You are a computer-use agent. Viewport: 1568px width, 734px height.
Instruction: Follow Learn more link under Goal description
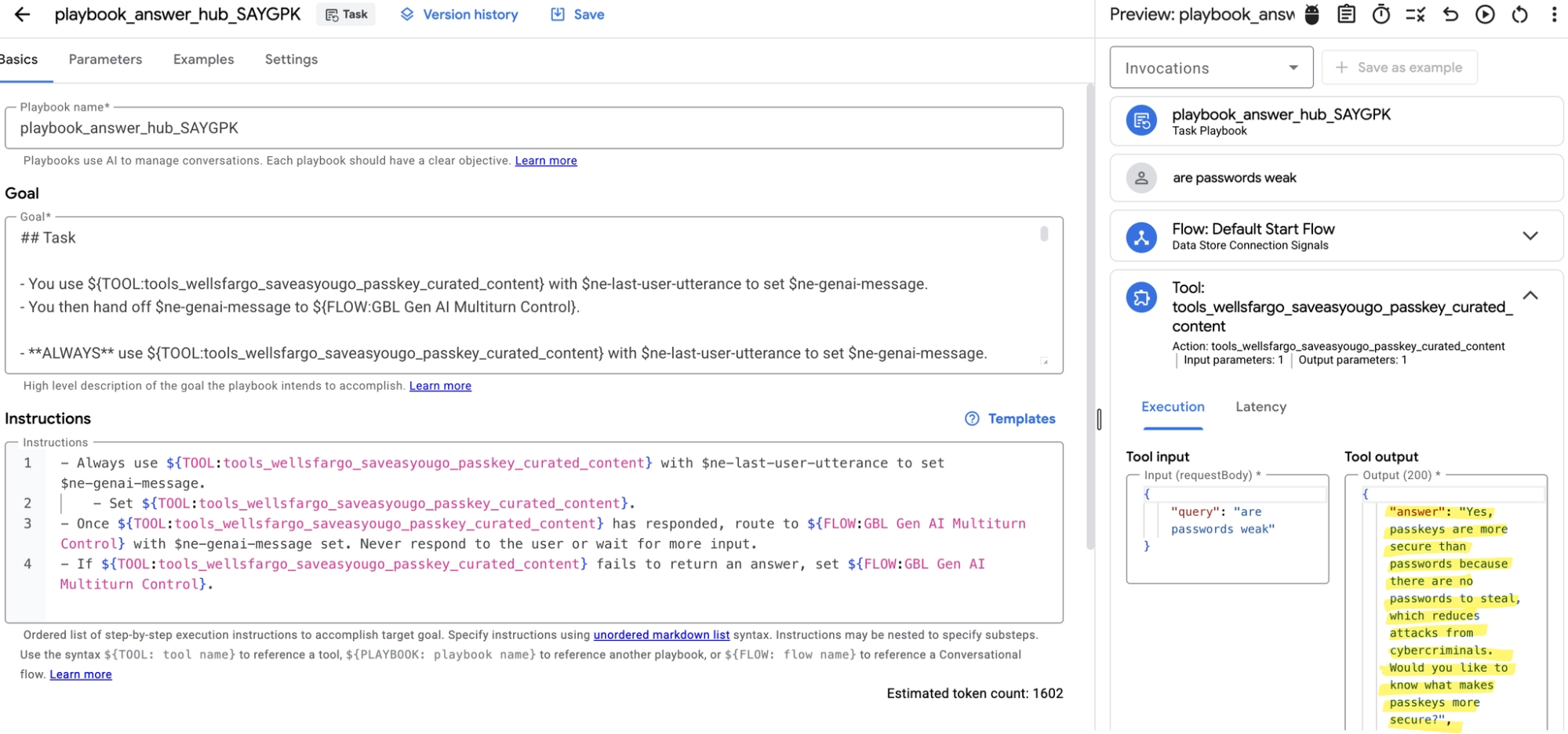pyautogui.click(x=440, y=386)
